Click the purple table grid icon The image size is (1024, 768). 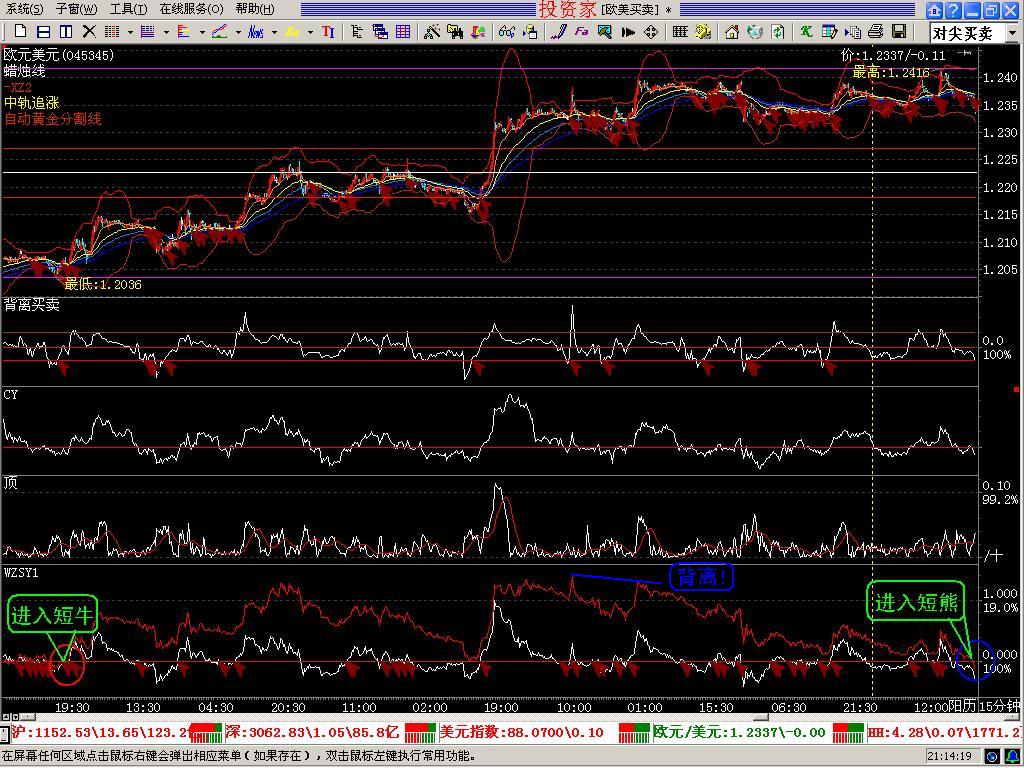(x=403, y=31)
